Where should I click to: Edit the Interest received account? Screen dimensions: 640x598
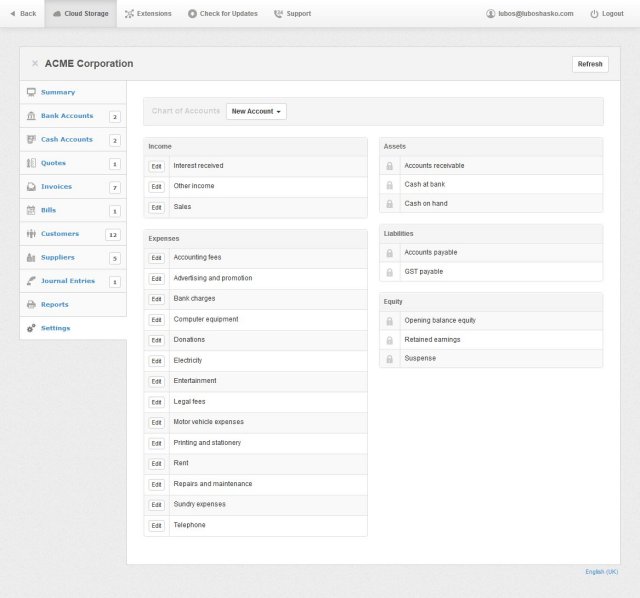(x=156, y=166)
